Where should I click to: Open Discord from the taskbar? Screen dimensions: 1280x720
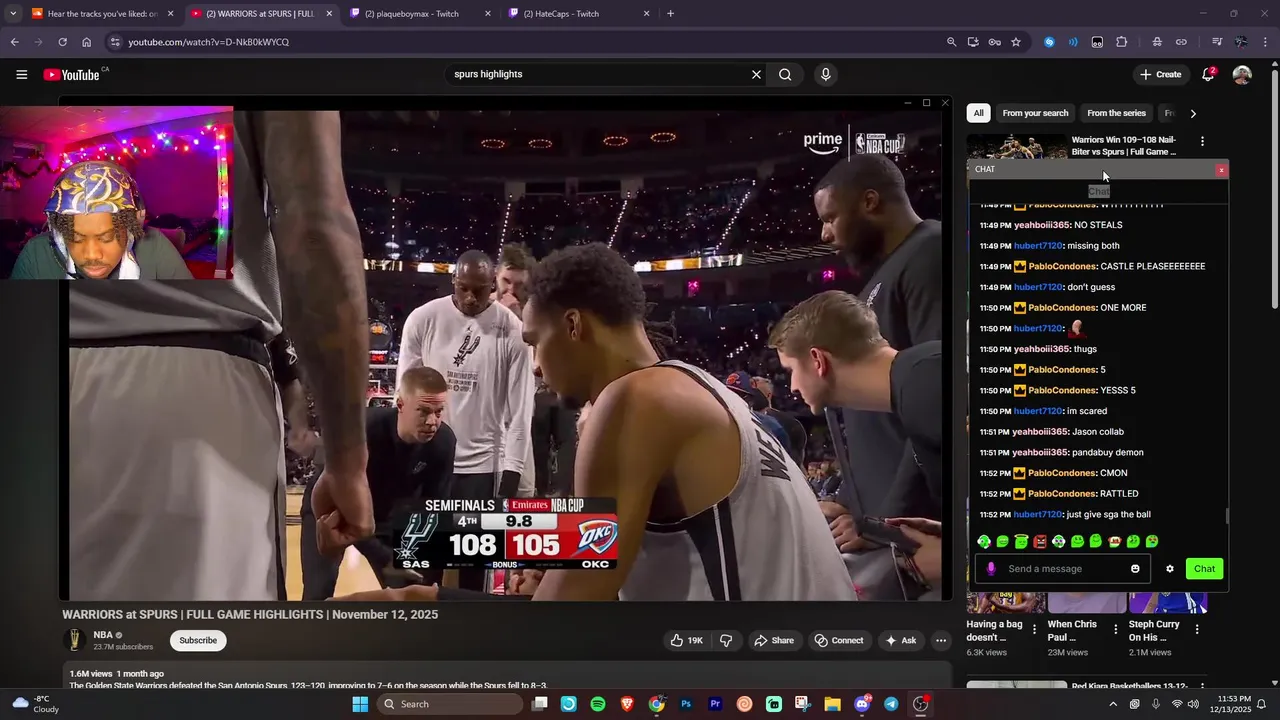point(862,704)
